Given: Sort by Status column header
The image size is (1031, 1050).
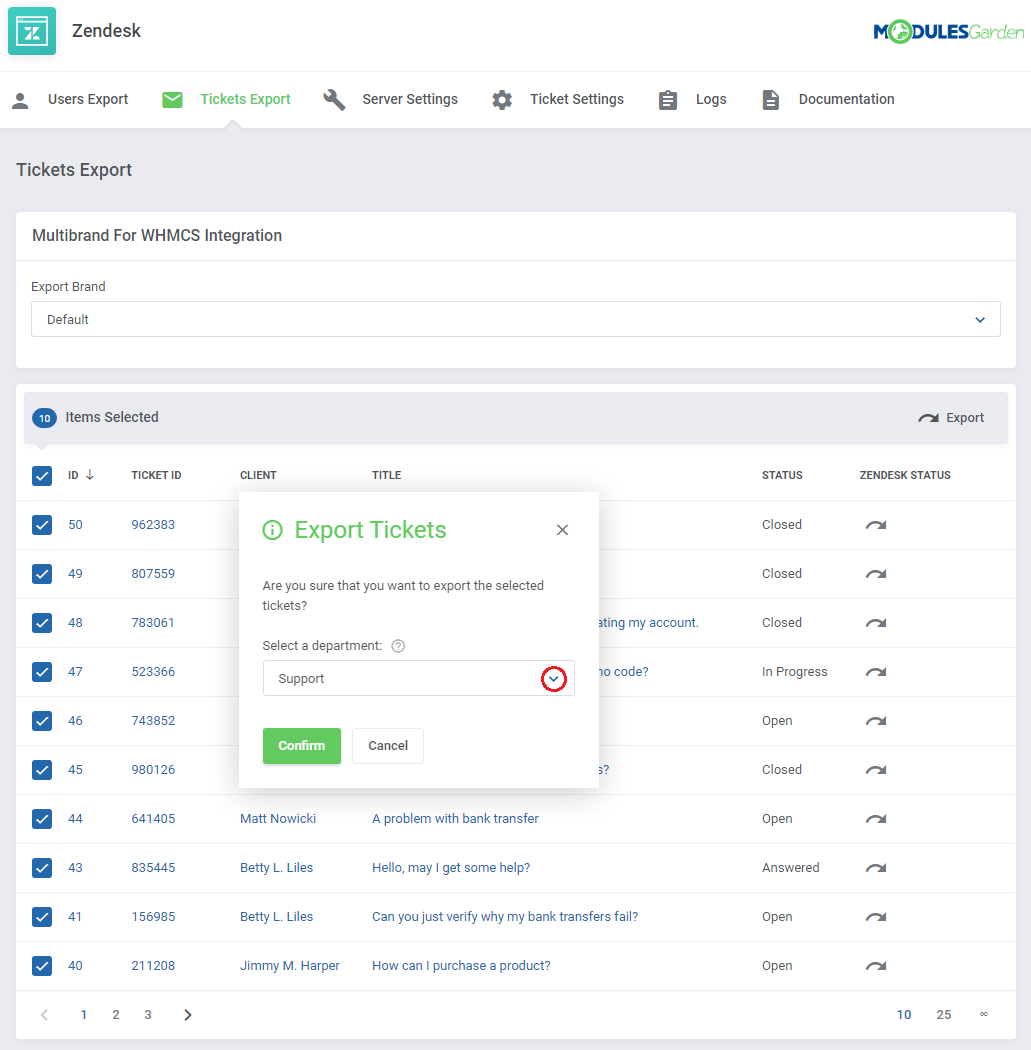Looking at the screenshot, I should click(x=782, y=475).
